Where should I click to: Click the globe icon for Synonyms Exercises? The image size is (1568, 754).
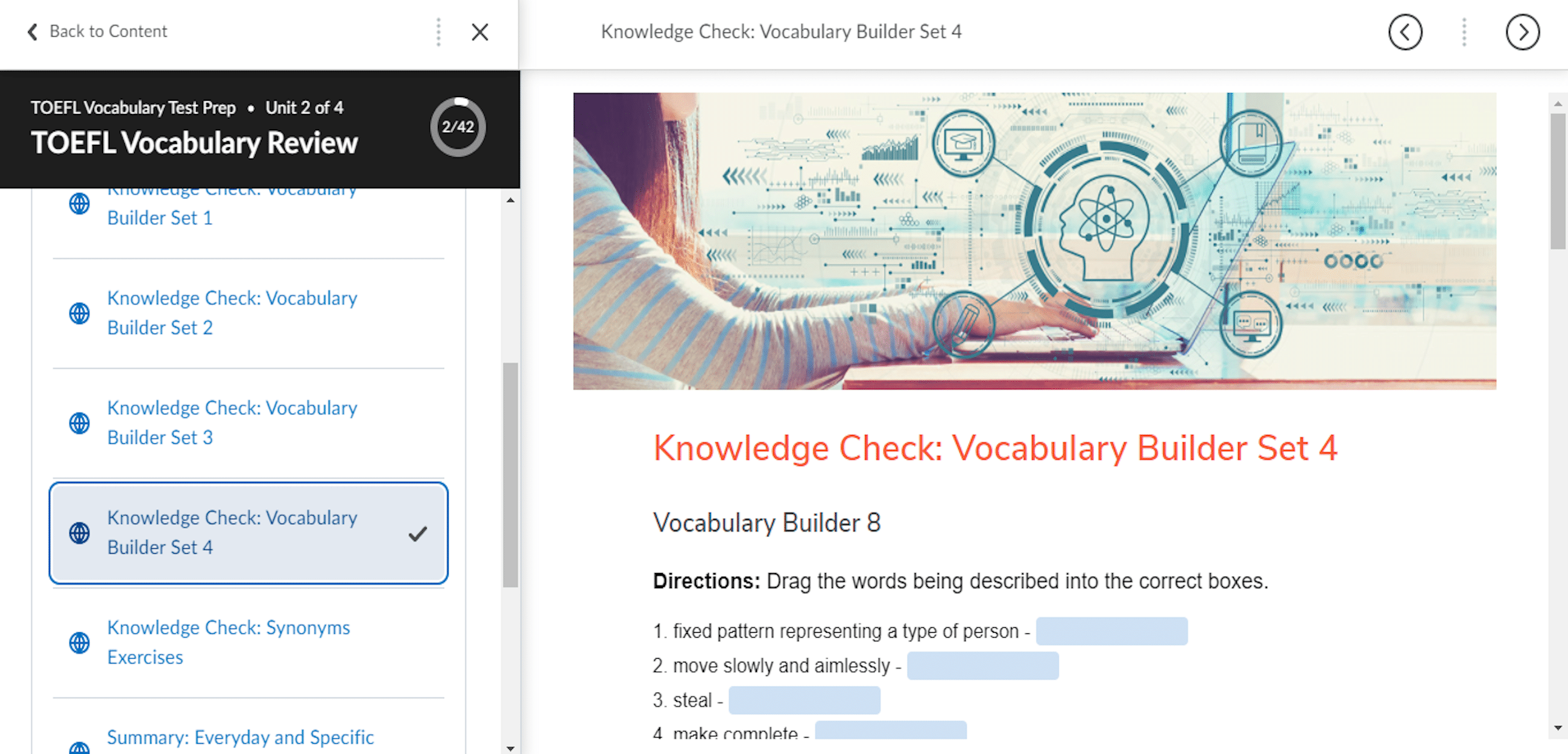79,642
